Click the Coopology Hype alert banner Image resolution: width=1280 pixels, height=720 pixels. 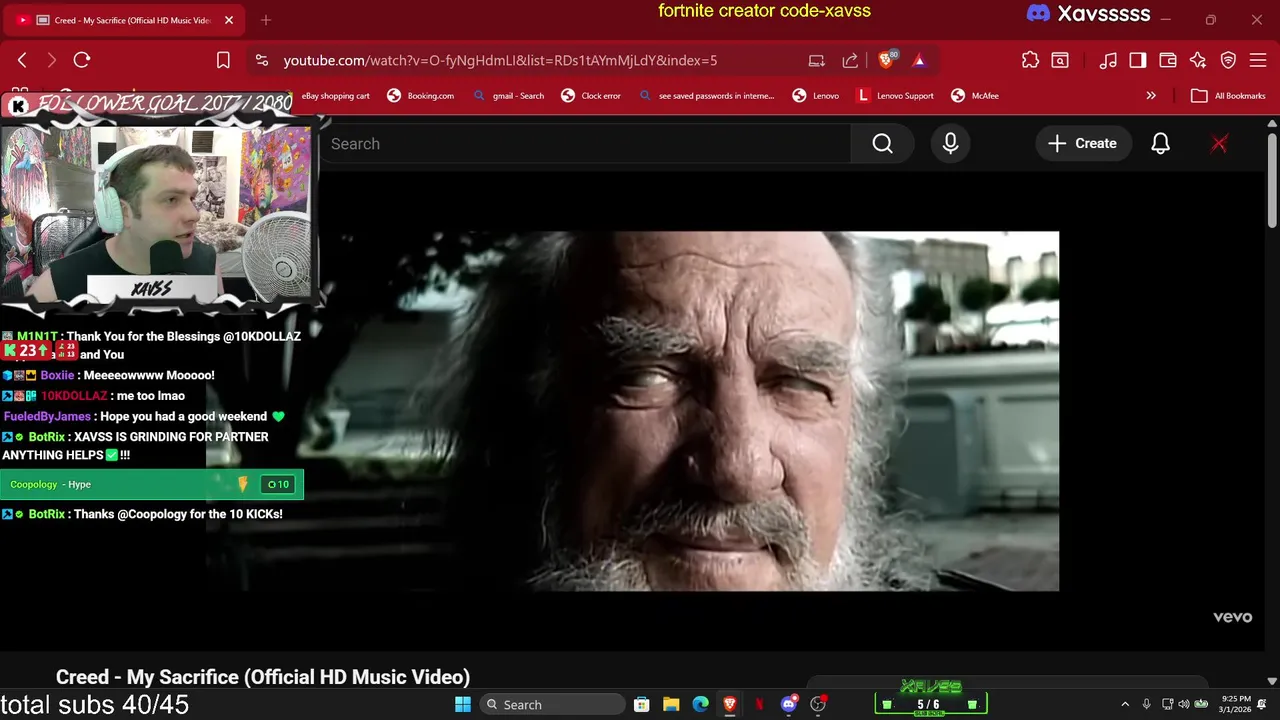pos(152,484)
